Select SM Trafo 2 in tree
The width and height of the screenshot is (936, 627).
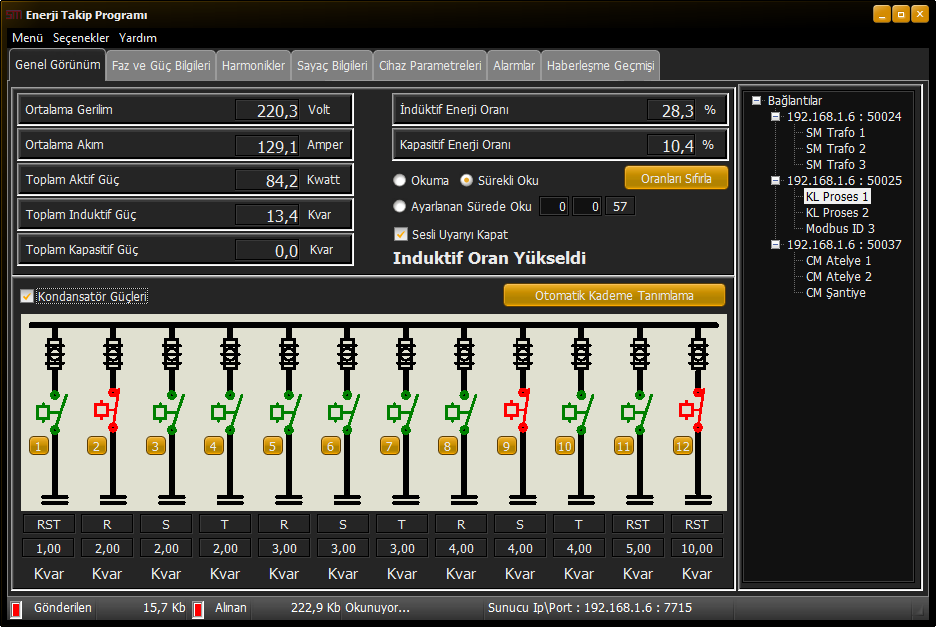tap(836, 149)
